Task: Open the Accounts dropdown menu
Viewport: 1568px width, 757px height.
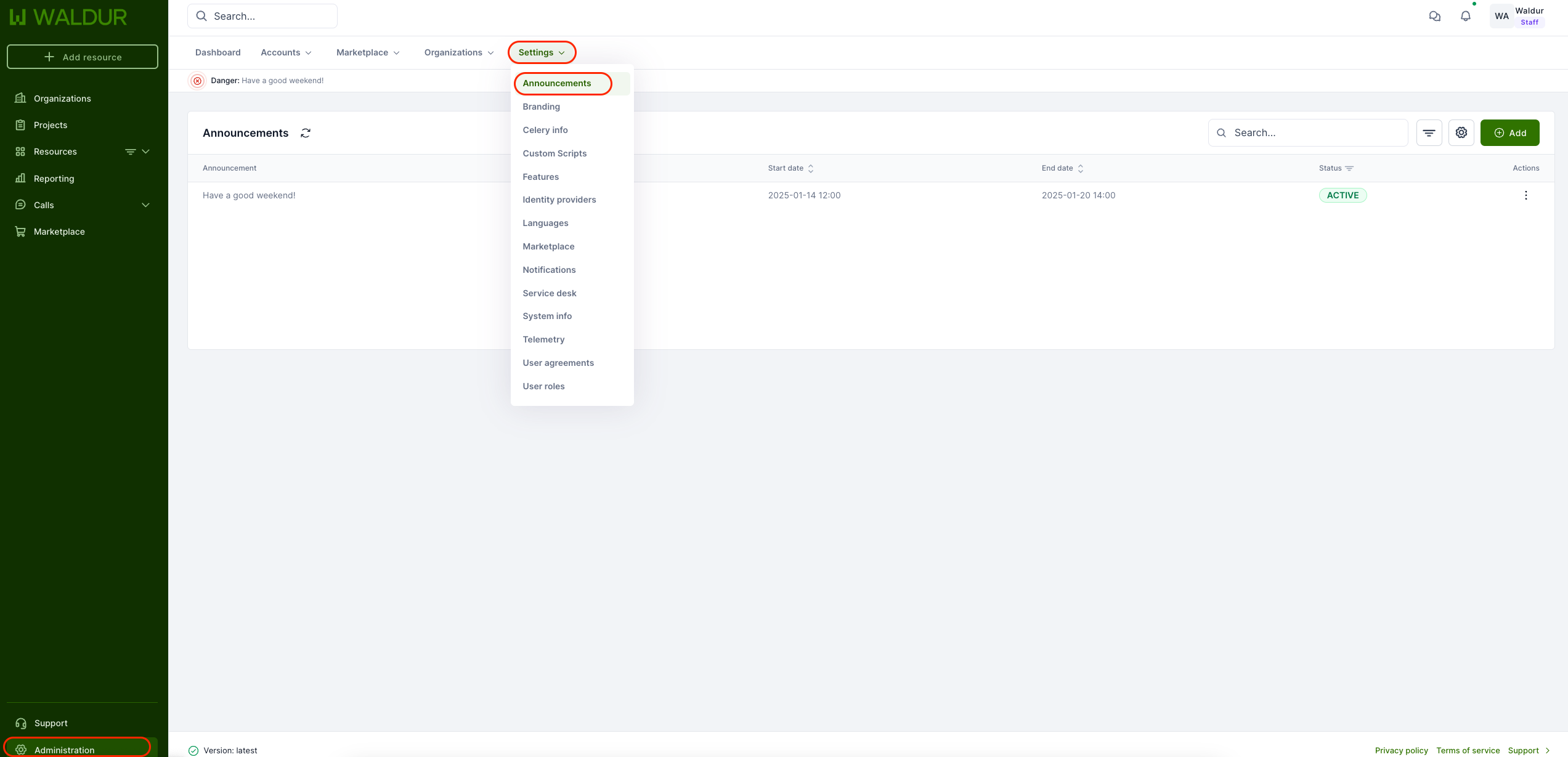Action: click(286, 52)
